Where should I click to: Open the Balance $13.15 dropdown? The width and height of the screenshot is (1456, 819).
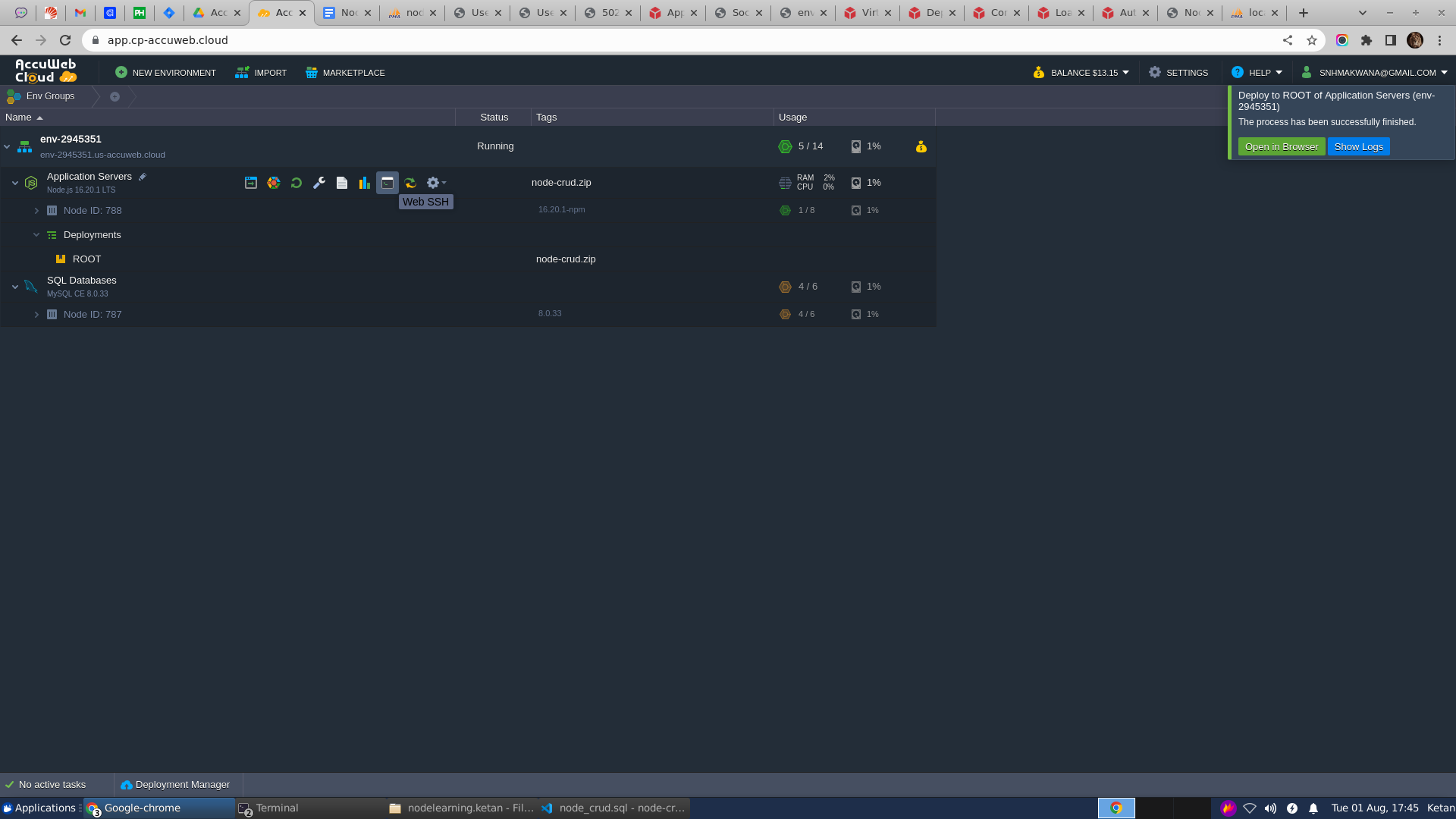(1081, 73)
